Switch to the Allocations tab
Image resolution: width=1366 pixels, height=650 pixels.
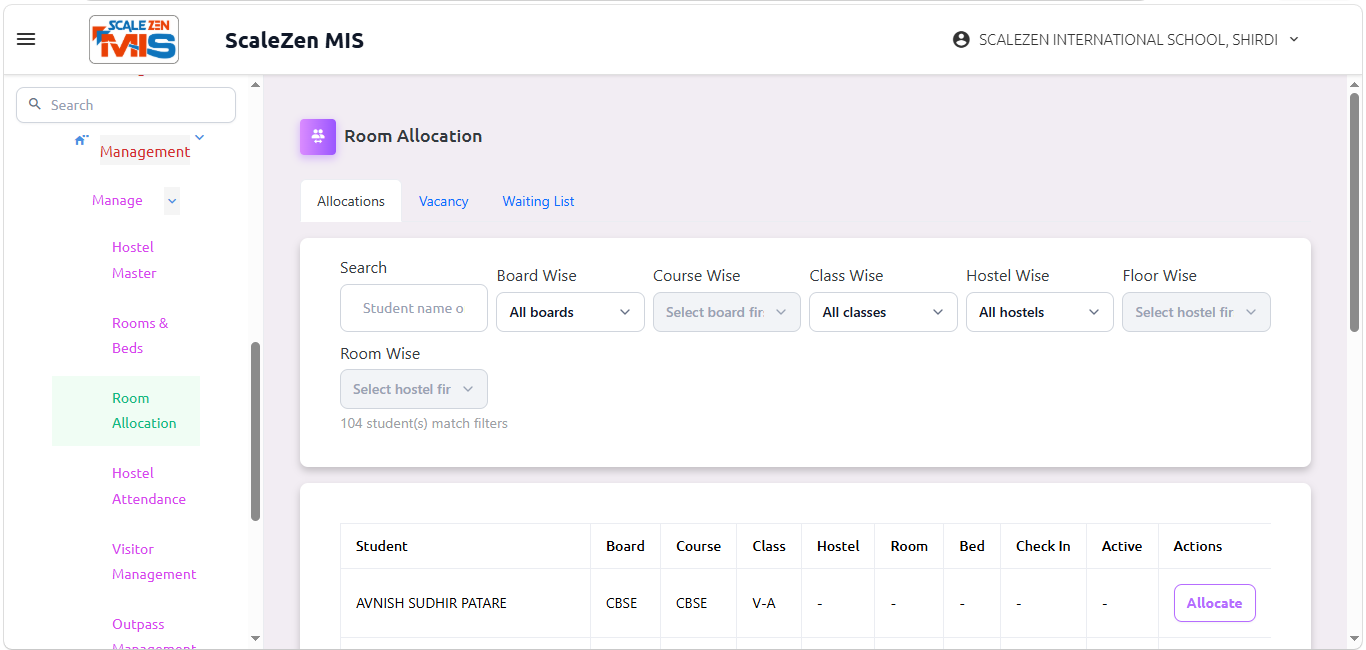click(351, 201)
